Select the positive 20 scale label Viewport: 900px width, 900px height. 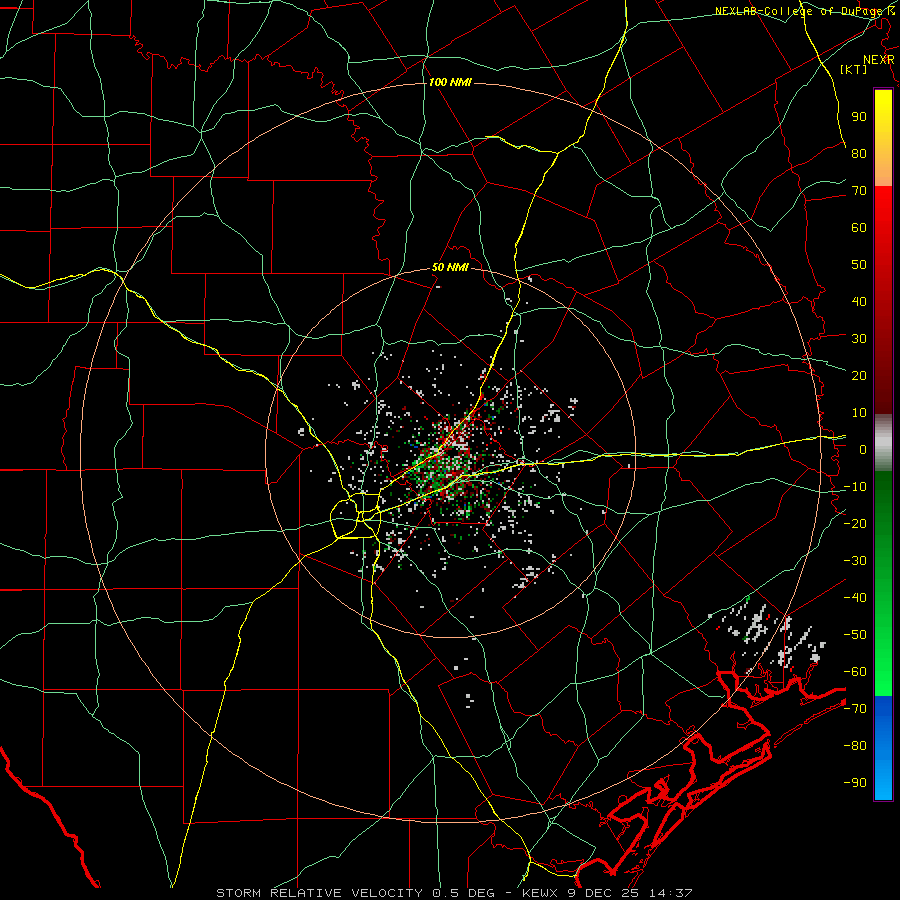tap(859, 376)
